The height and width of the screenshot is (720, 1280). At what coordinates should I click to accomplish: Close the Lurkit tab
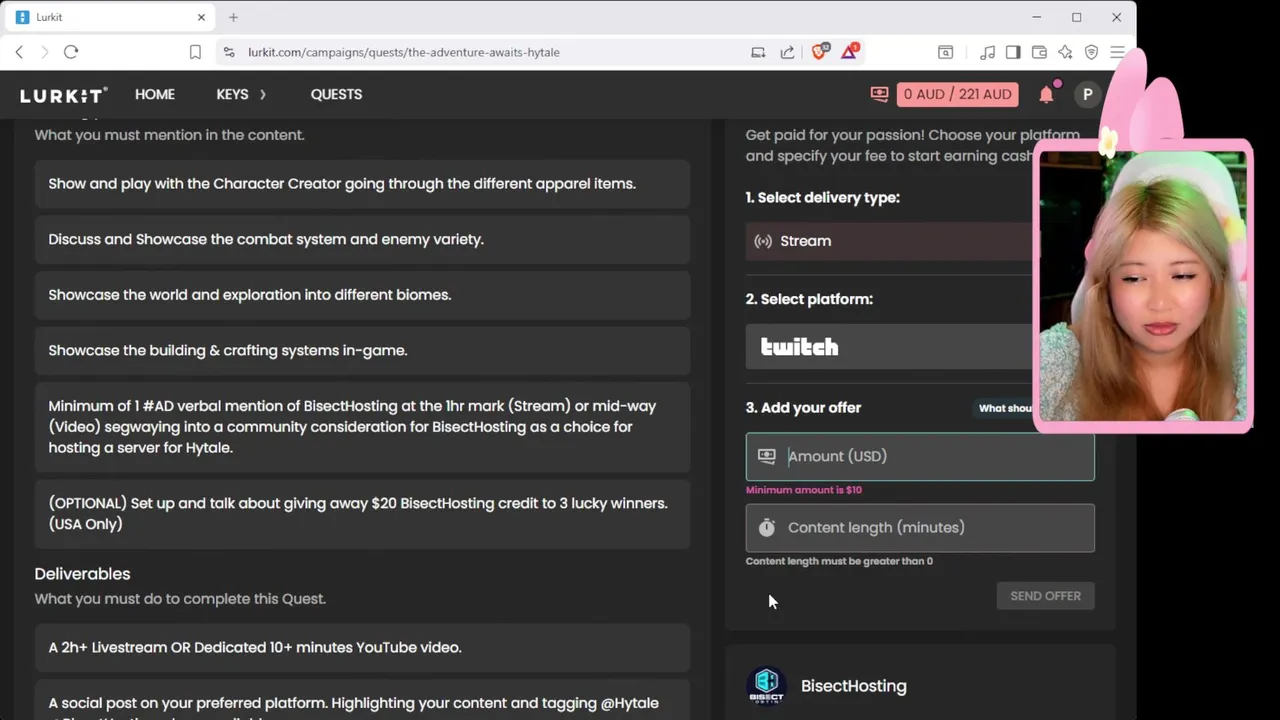(201, 17)
